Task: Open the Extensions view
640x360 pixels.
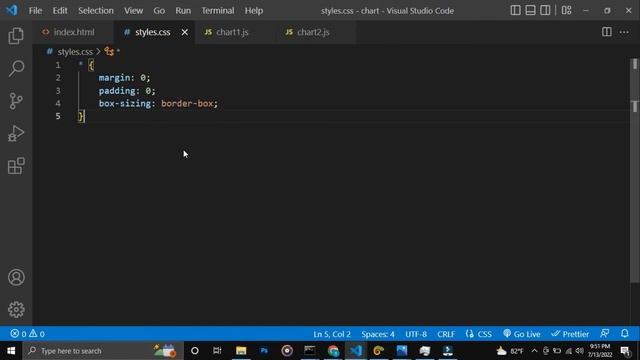Action: 16,166
